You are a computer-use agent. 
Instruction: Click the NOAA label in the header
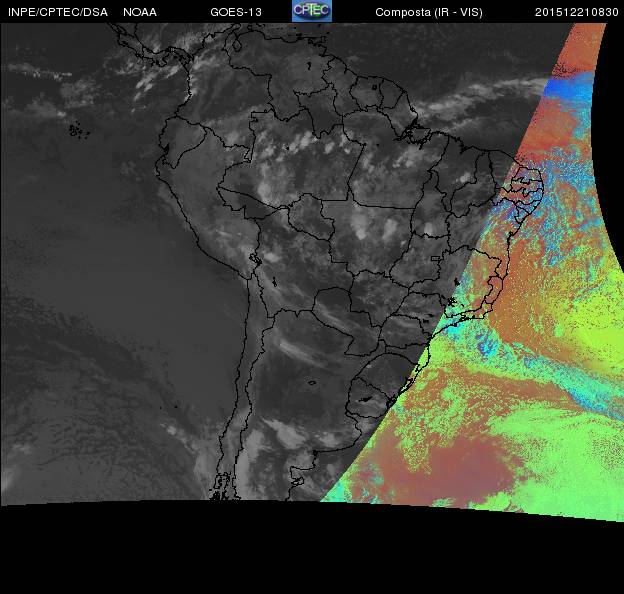139,12
